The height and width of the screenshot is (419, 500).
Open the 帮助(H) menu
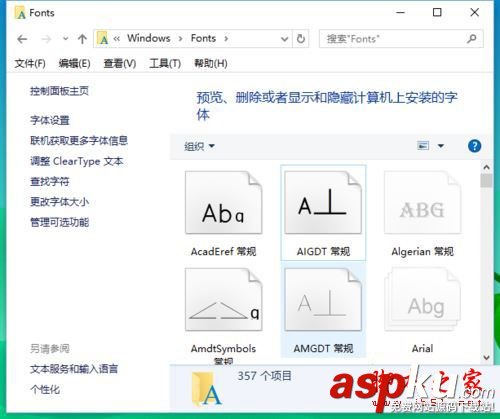[x=211, y=63]
